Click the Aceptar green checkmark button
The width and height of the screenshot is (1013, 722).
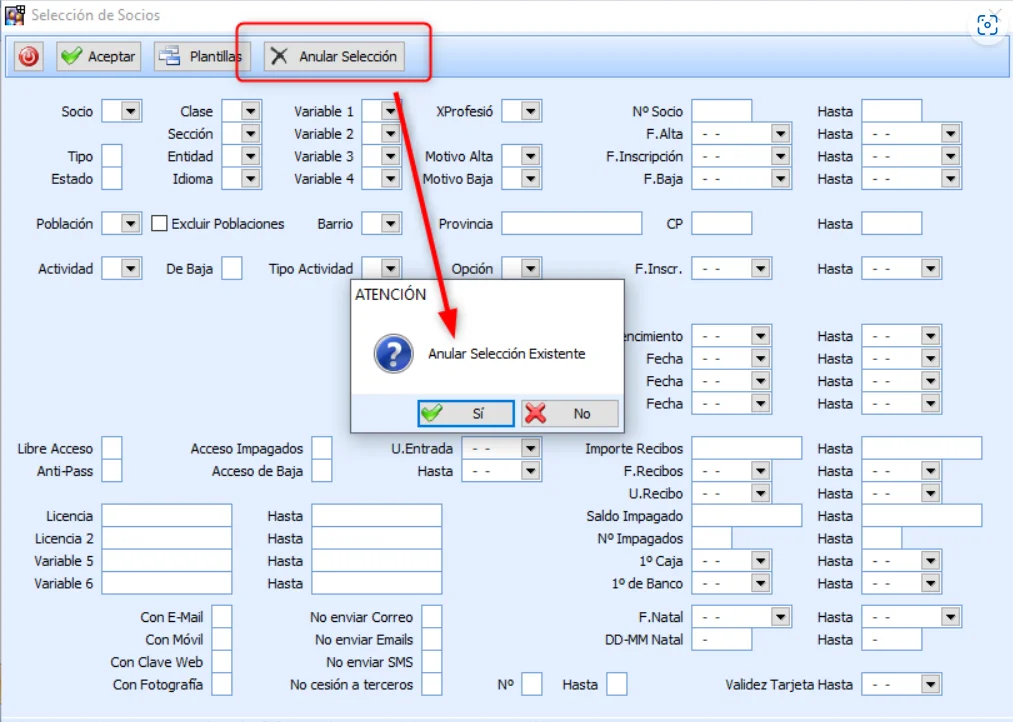(x=98, y=57)
